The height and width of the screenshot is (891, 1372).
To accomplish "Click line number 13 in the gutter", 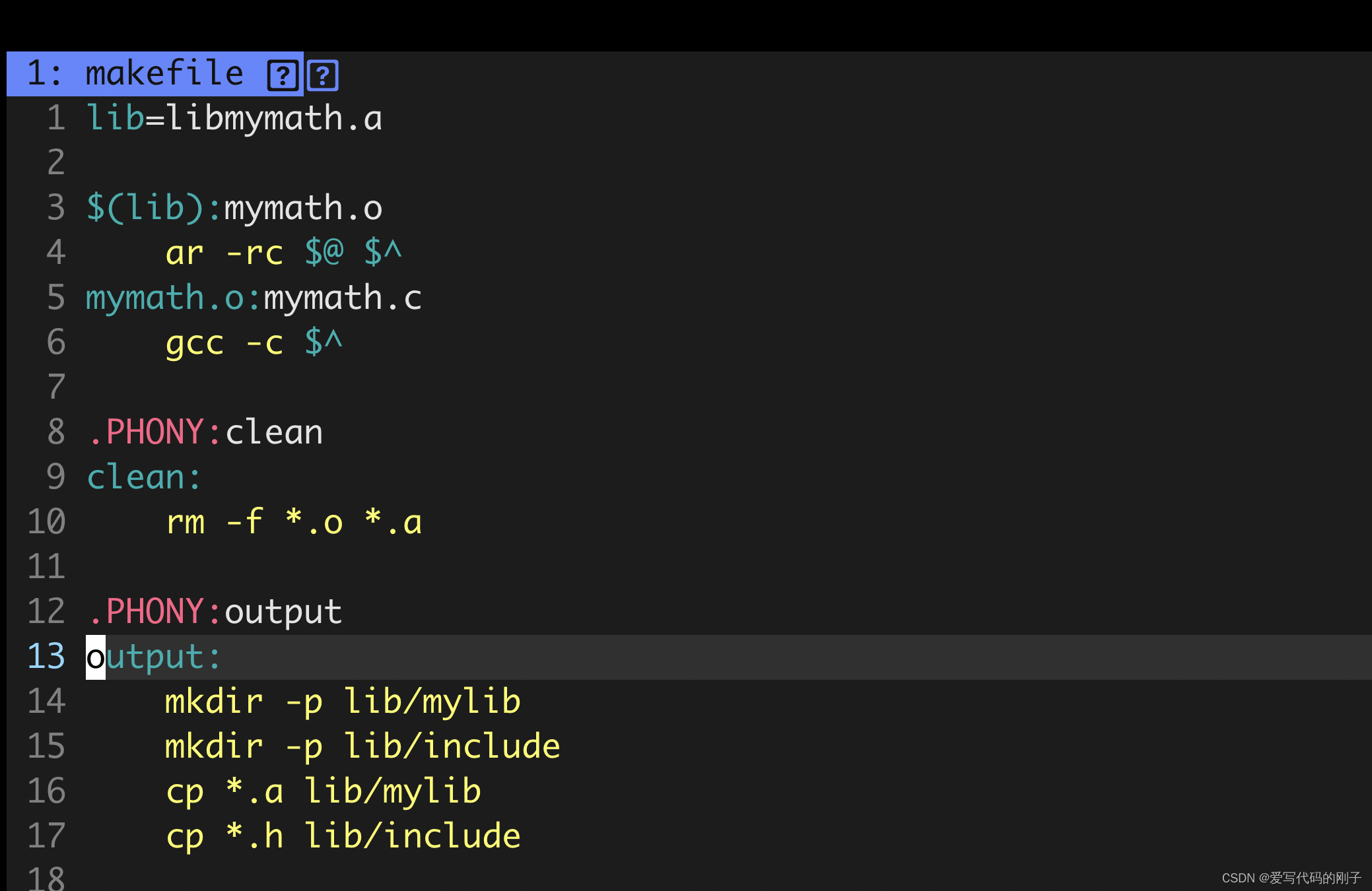I will 46,657.
